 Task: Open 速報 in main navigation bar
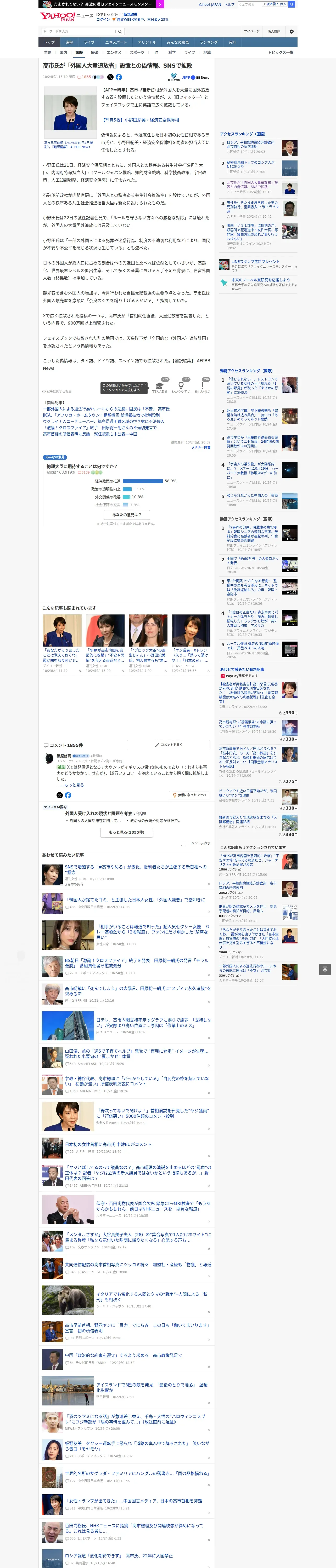(69, 42)
